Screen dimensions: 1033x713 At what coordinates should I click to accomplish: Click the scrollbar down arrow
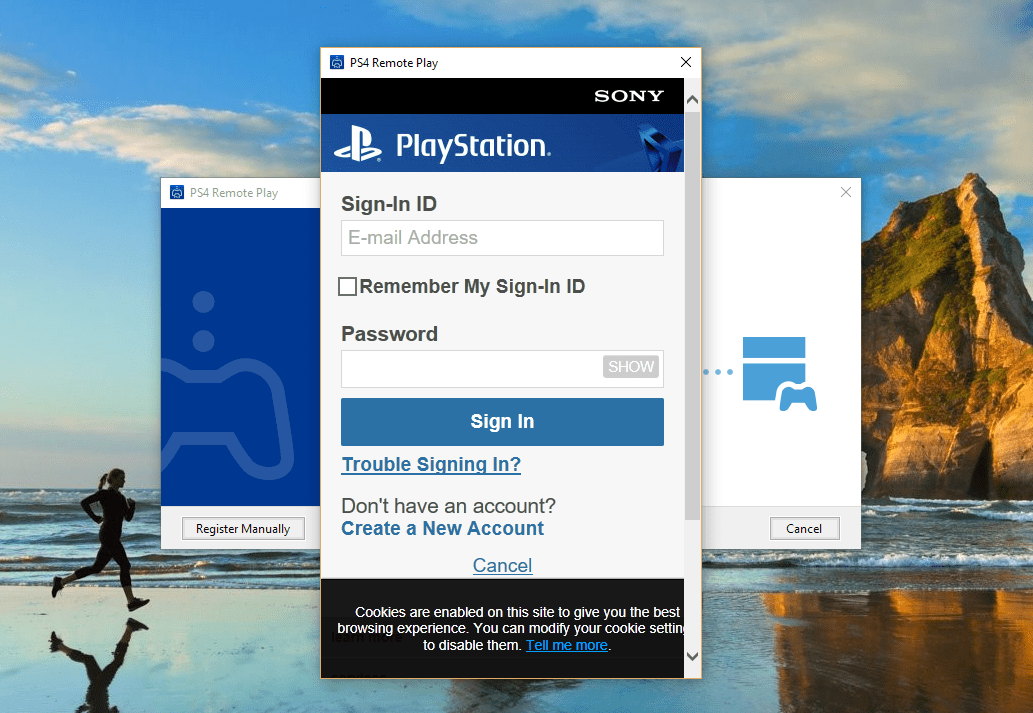point(692,656)
